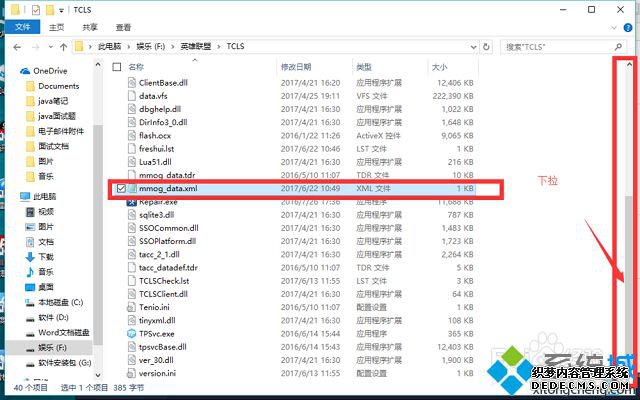The width and height of the screenshot is (640, 400).
Task: Click the sqlite3.dll file icon
Action: pos(131,215)
